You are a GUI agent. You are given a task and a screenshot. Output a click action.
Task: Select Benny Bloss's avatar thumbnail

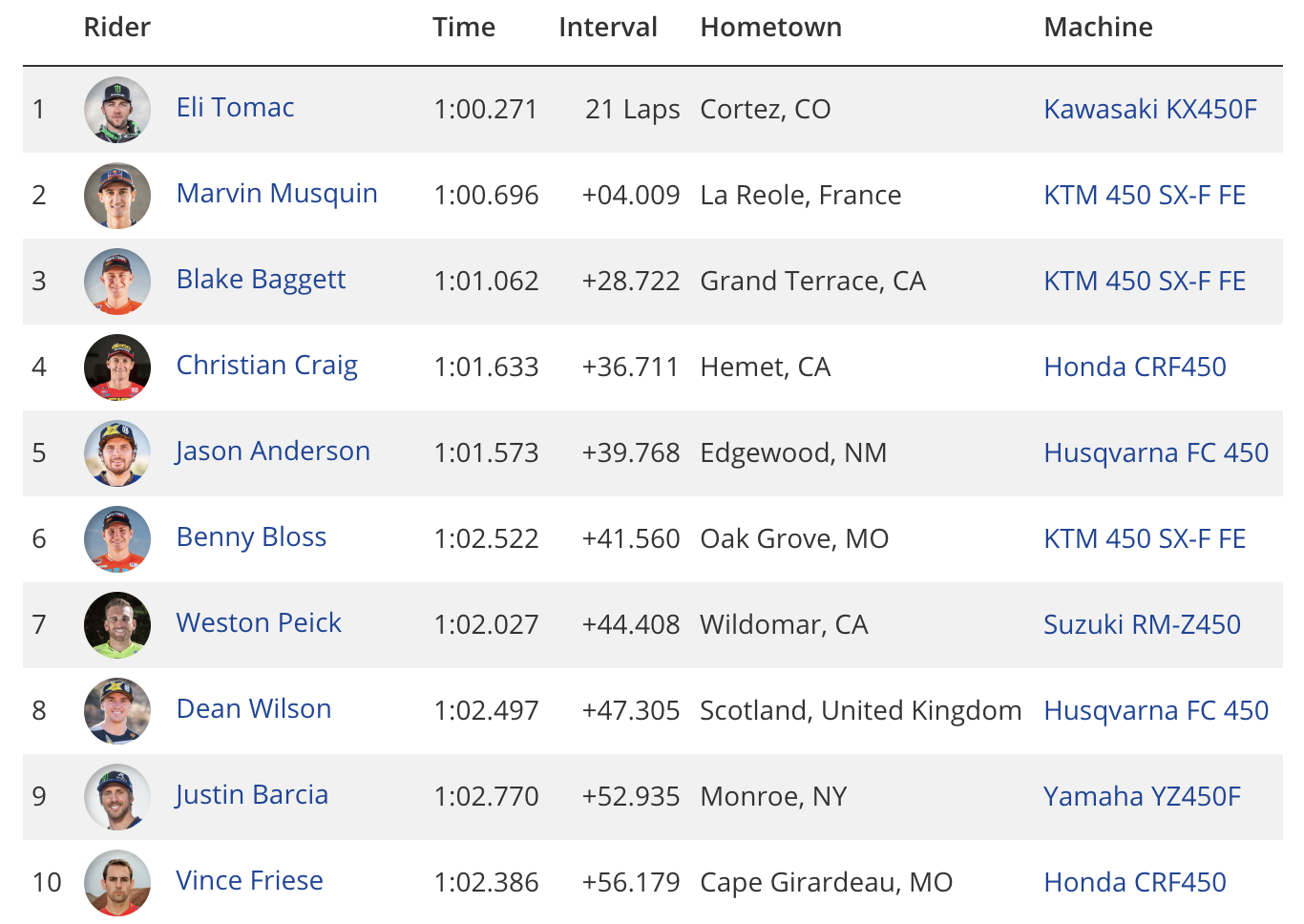[x=117, y=539]
